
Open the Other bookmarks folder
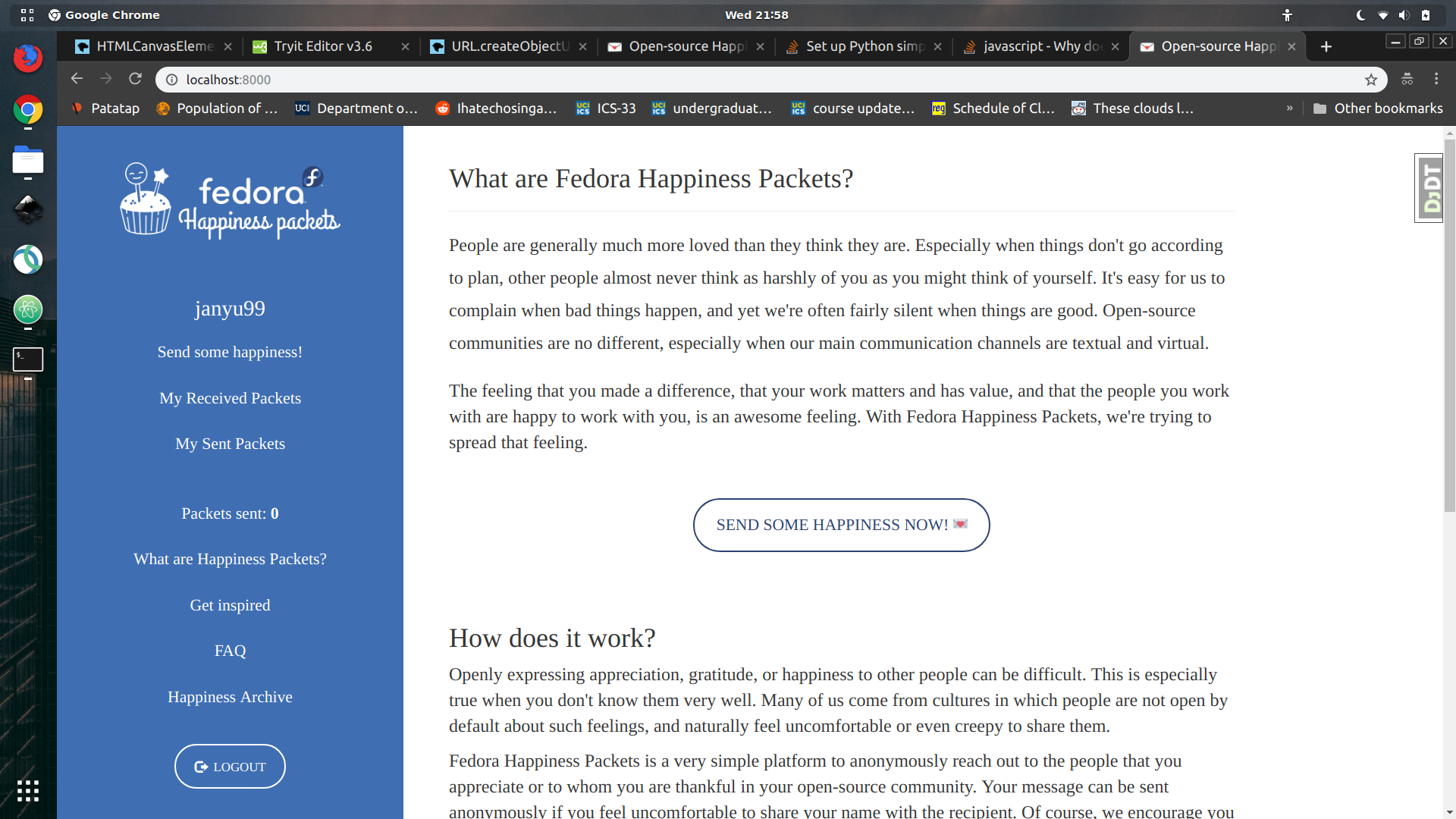(1377, 108)
